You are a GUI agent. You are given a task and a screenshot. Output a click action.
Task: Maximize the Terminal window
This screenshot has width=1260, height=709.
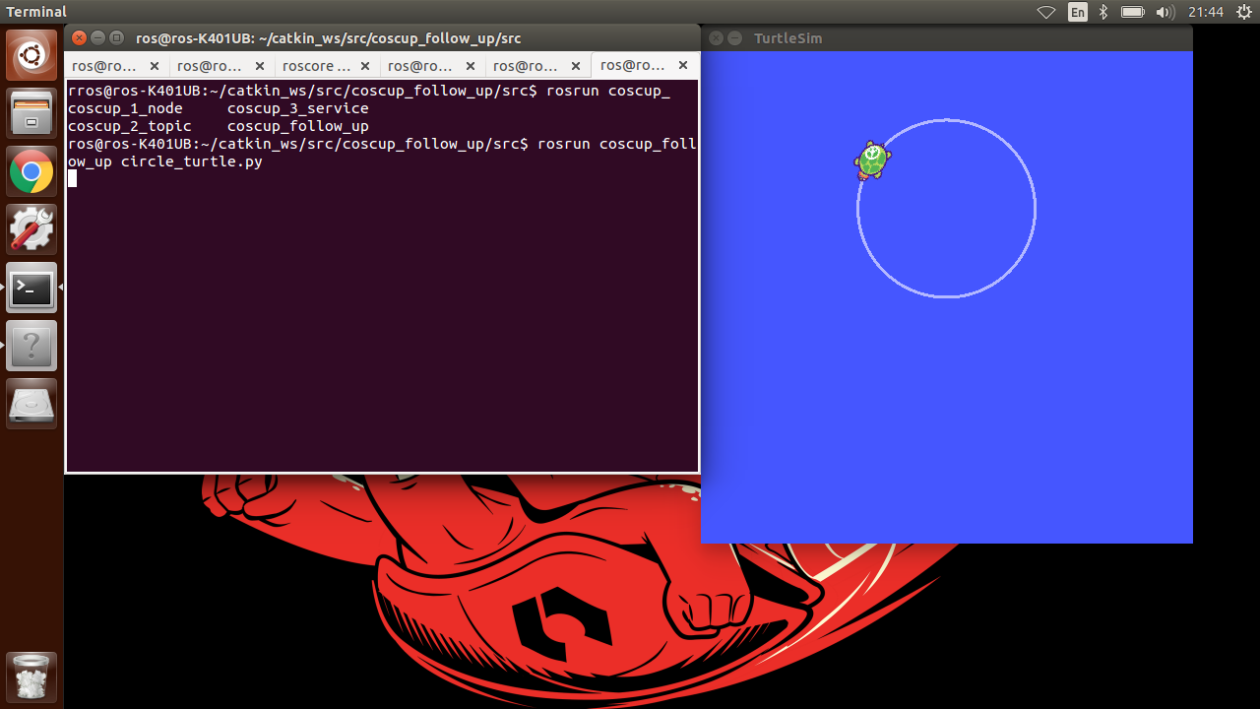click(116, 38)
